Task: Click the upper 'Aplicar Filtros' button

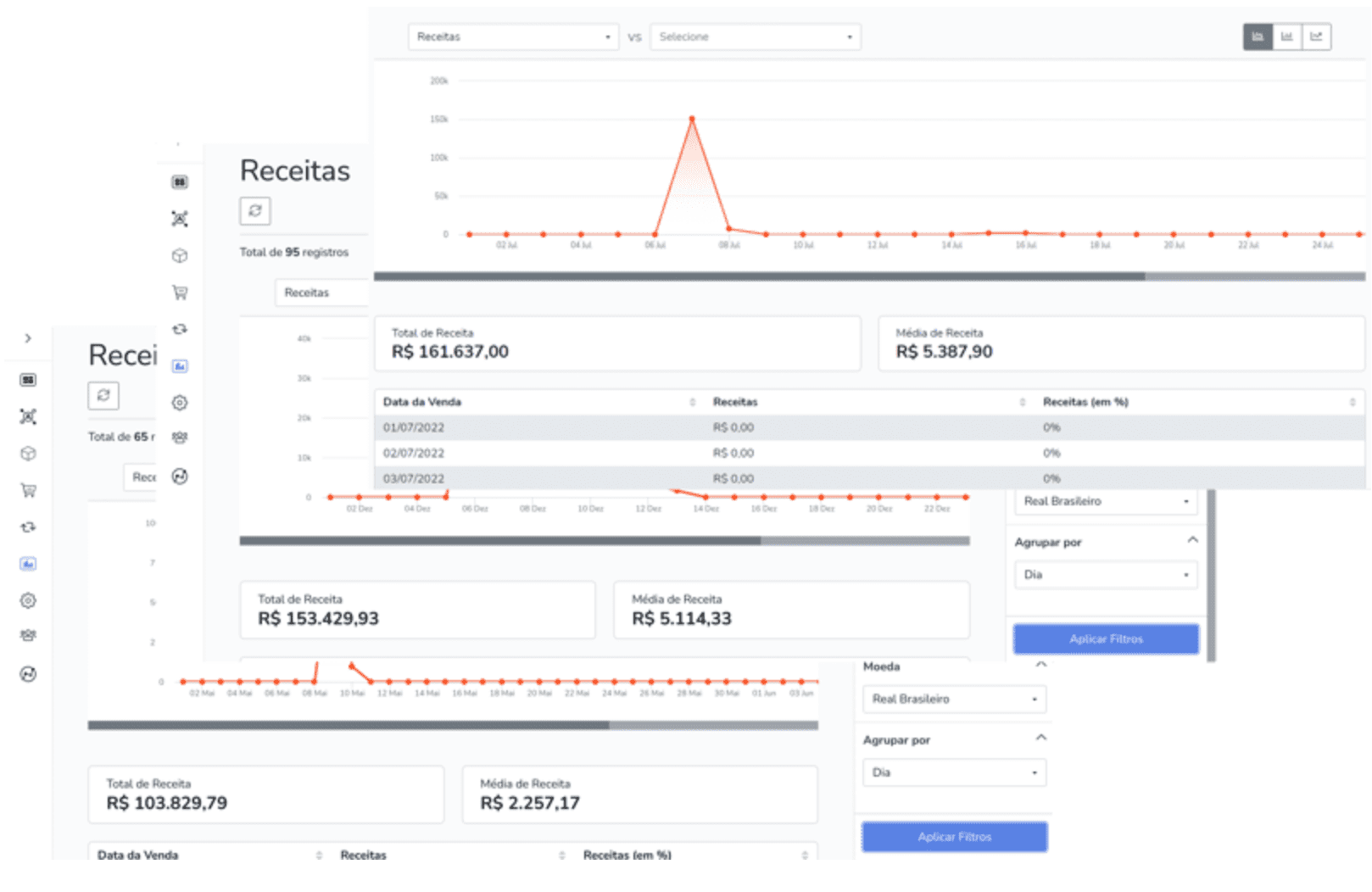Action: point(1105,639)
